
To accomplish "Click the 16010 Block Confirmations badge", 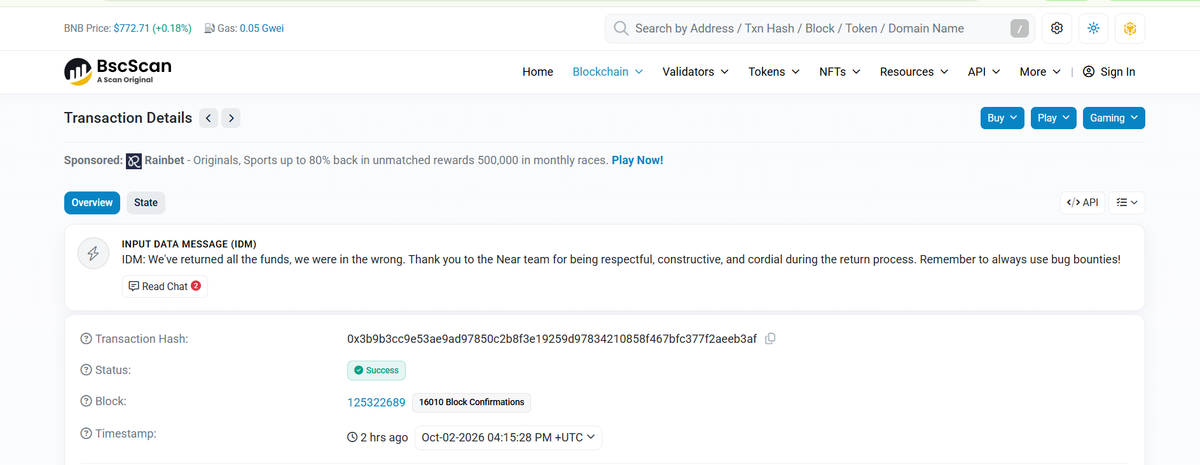I will click(x=471, y=402).
